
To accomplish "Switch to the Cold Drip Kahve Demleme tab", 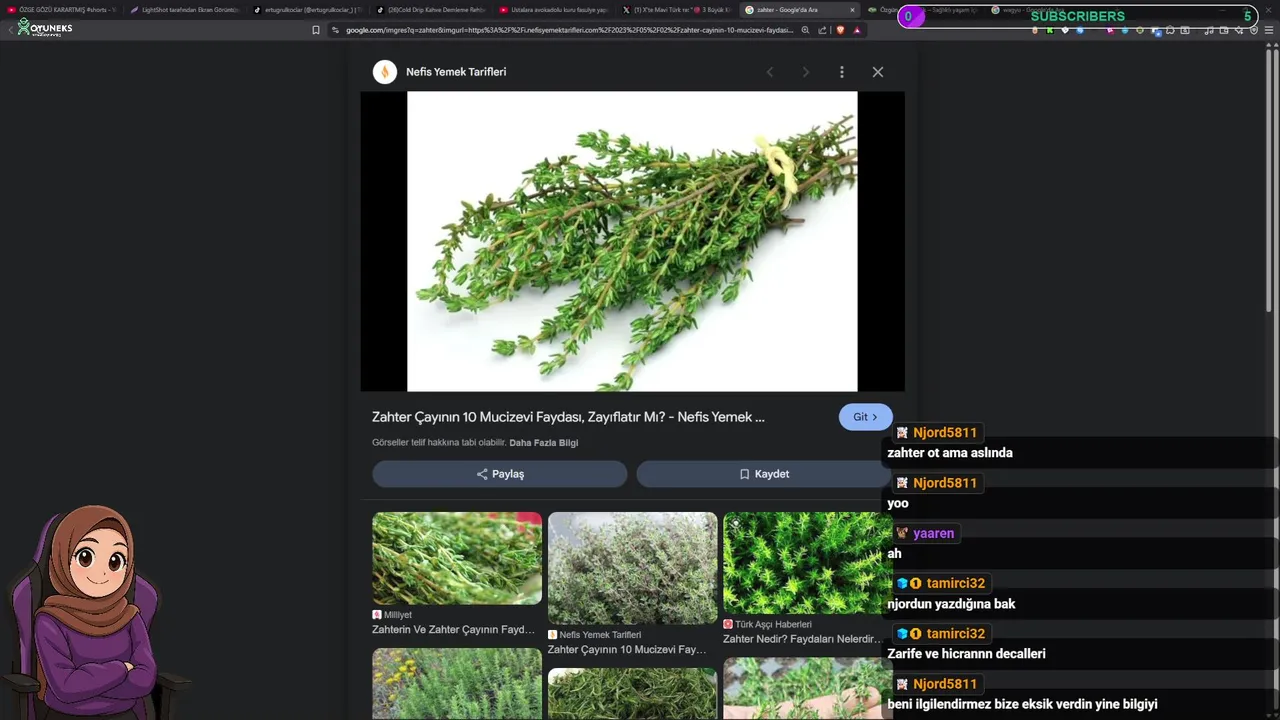I will pos(430,10).
